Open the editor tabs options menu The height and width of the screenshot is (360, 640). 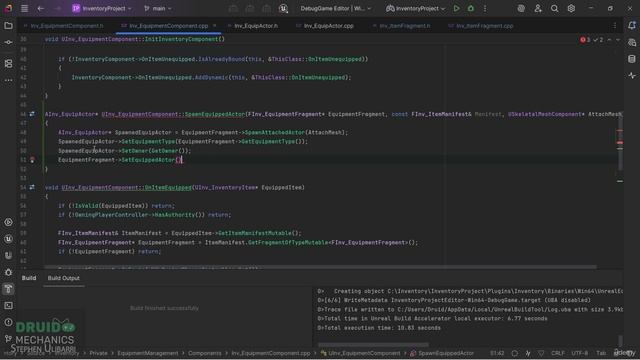click(615, 26)
